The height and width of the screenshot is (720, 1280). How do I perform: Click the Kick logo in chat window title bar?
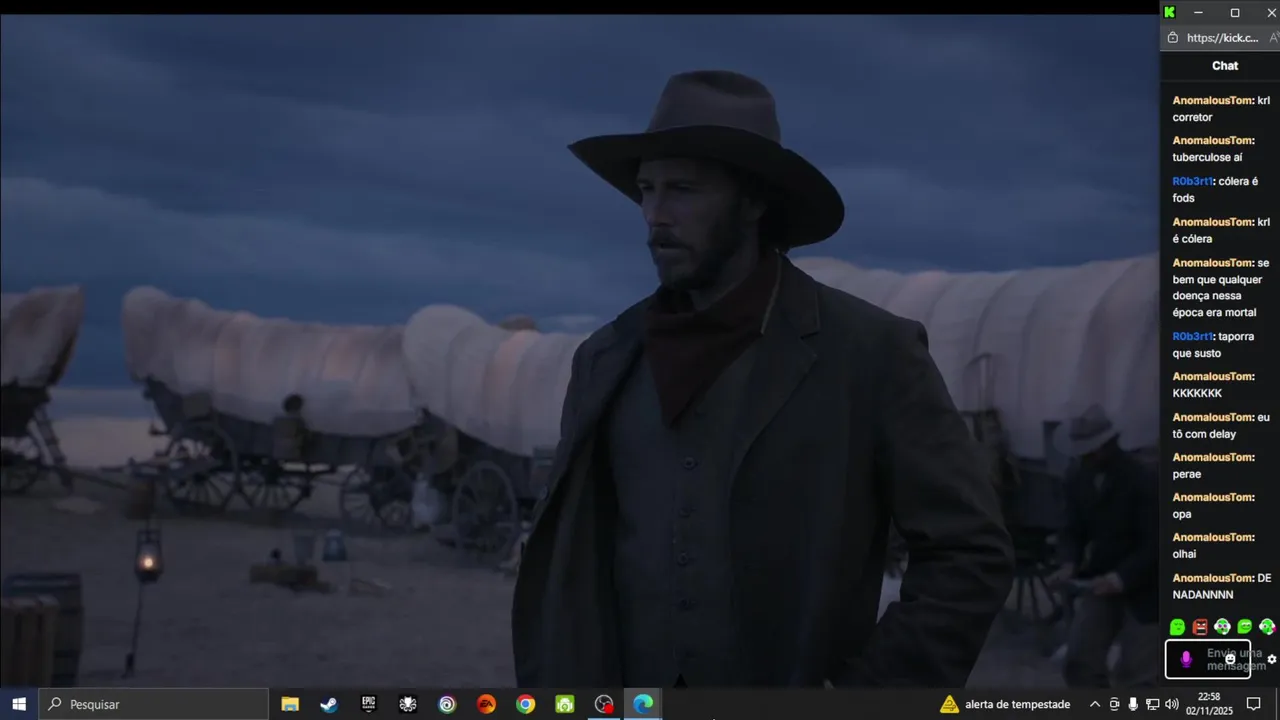click(1169, 12)
